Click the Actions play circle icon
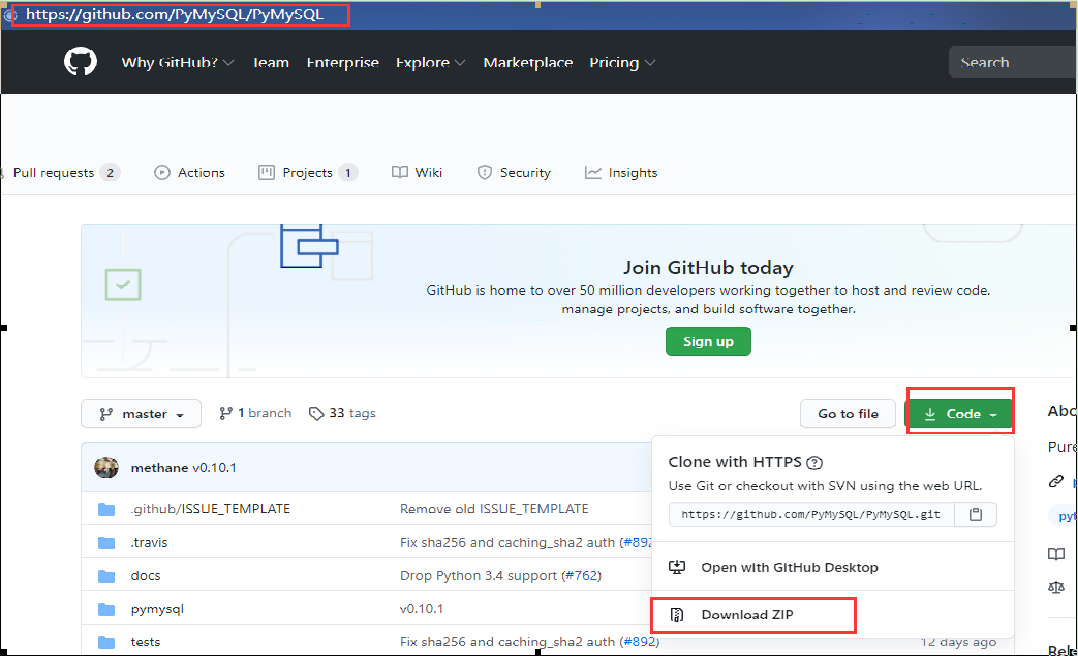 [162, 173]
